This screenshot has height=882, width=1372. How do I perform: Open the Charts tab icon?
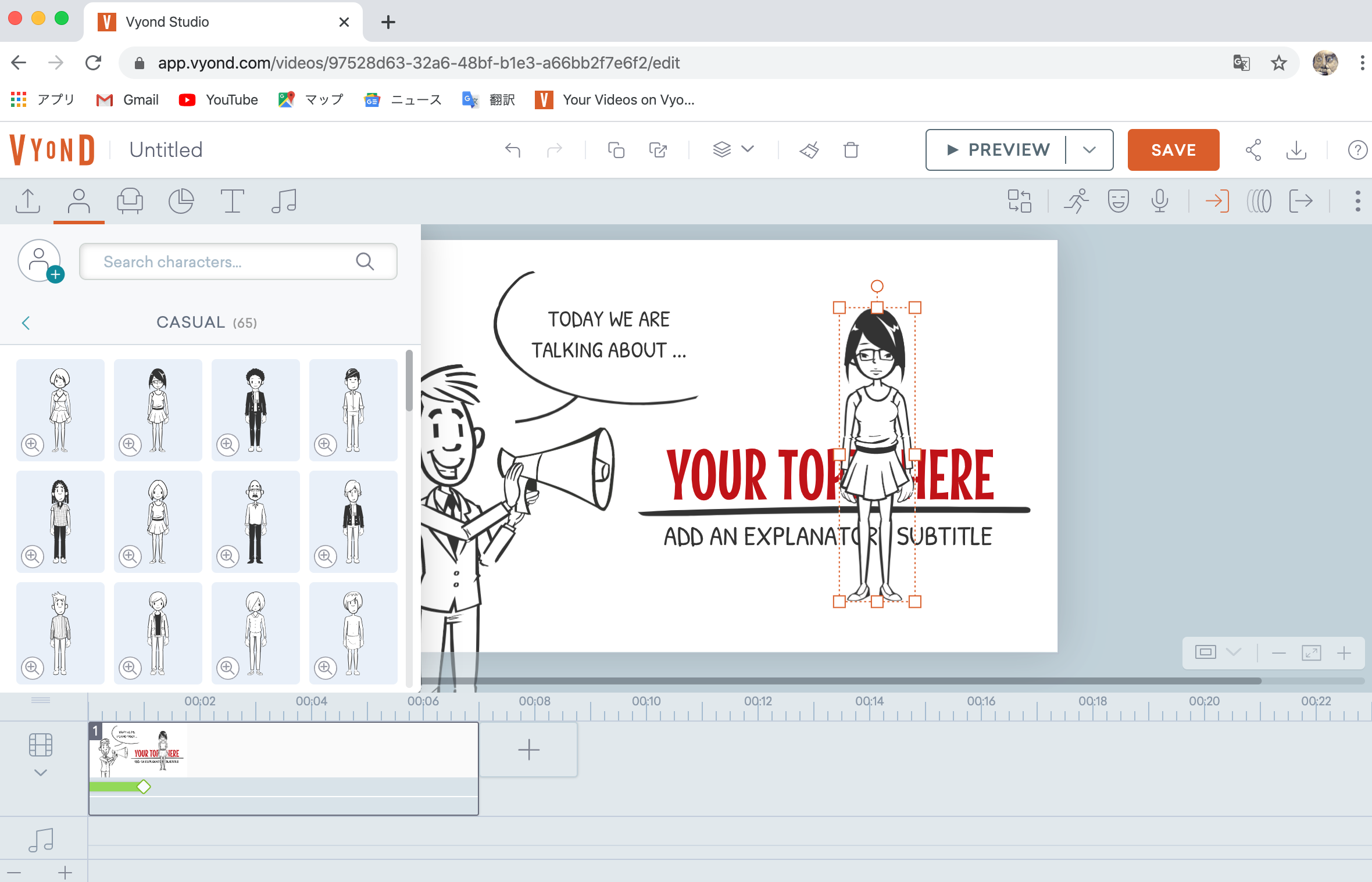point(181,202)
